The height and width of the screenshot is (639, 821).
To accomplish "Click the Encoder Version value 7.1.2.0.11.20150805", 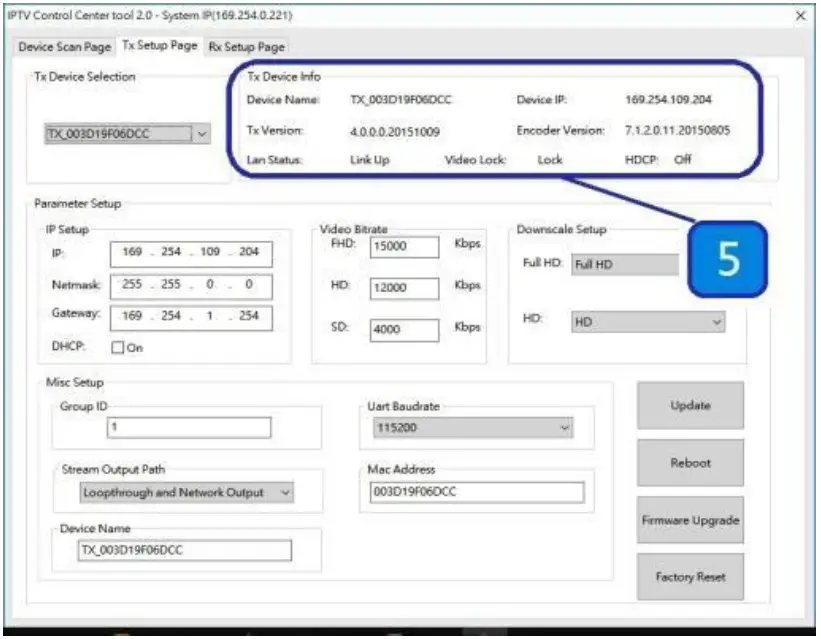I will click(677, 130).
